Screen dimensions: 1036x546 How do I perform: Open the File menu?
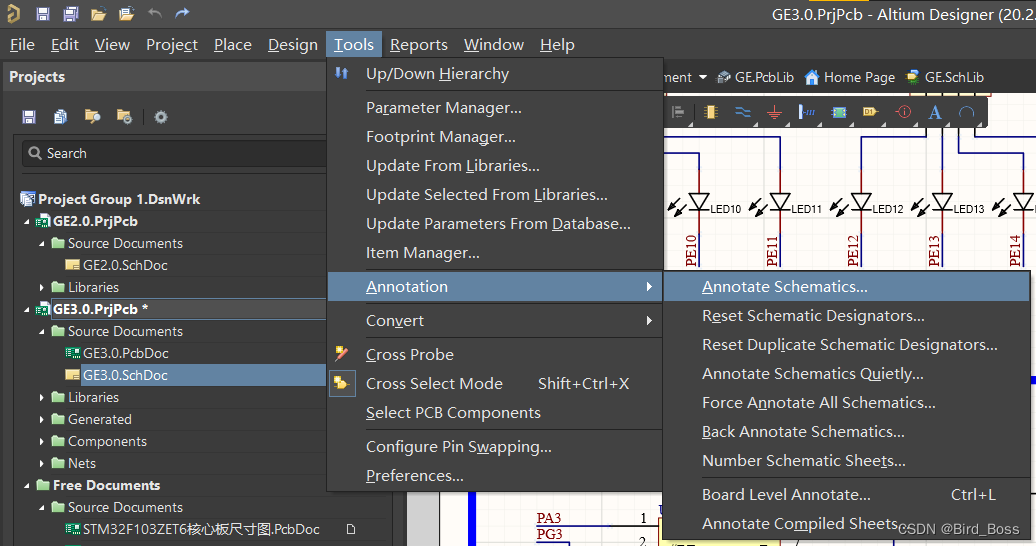click(22, 44)
